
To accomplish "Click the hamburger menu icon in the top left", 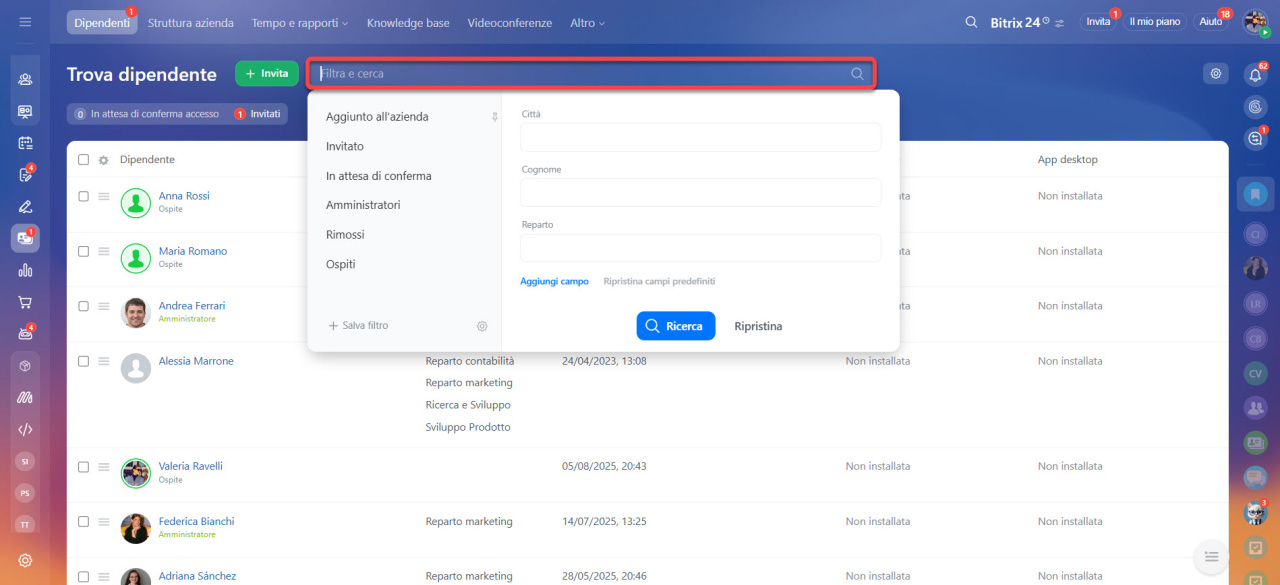I will (25, 22).
